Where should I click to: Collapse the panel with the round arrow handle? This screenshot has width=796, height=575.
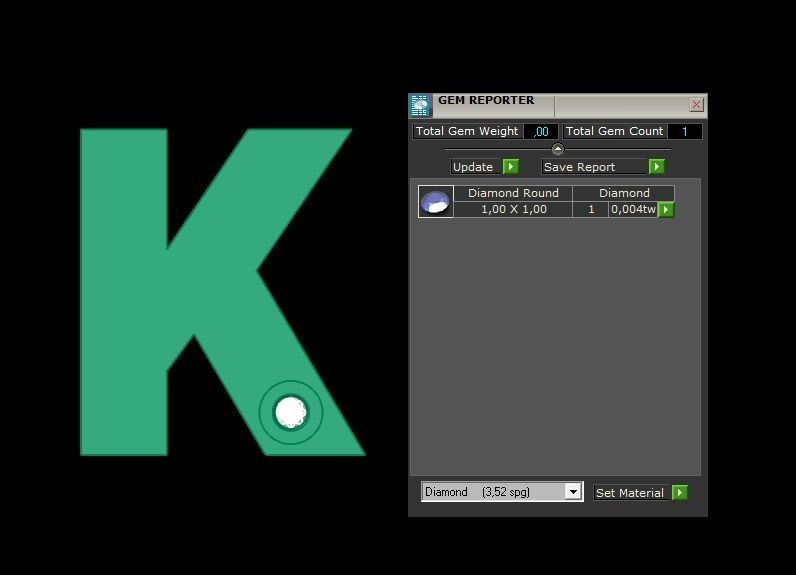click(x=557, y=149)
